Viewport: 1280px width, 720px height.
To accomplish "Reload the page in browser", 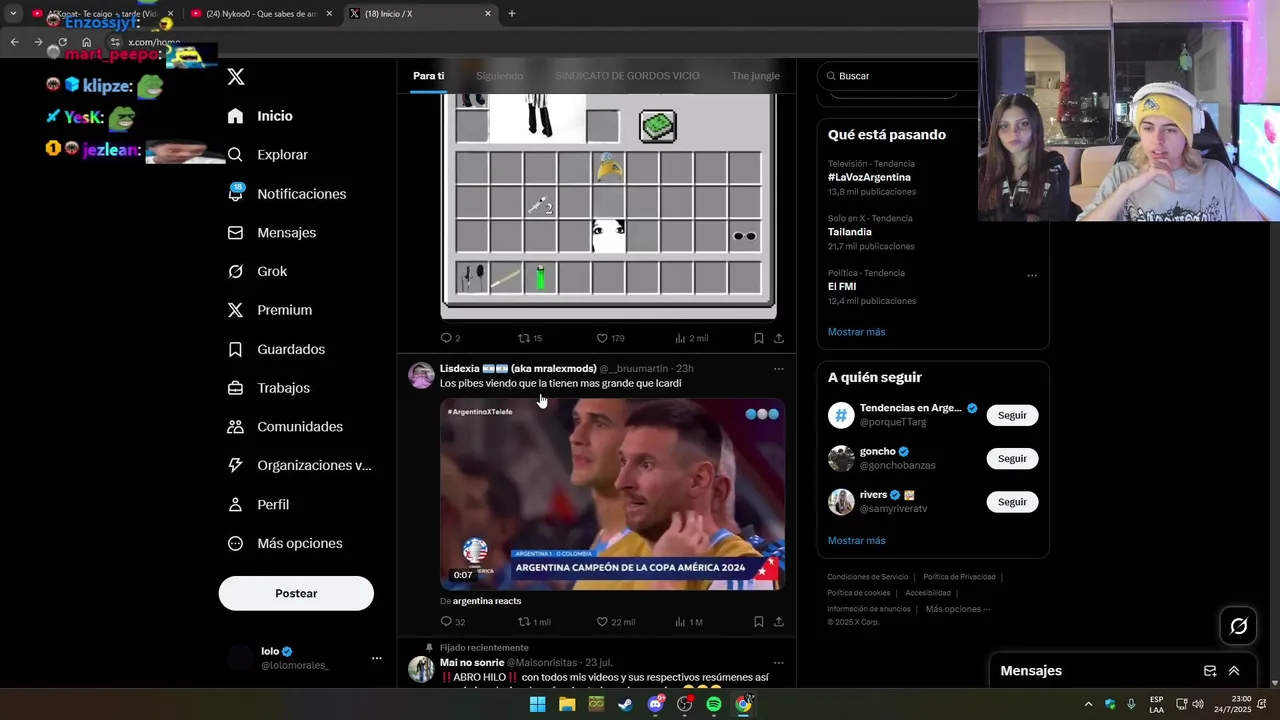I will [x=62, y=42].
